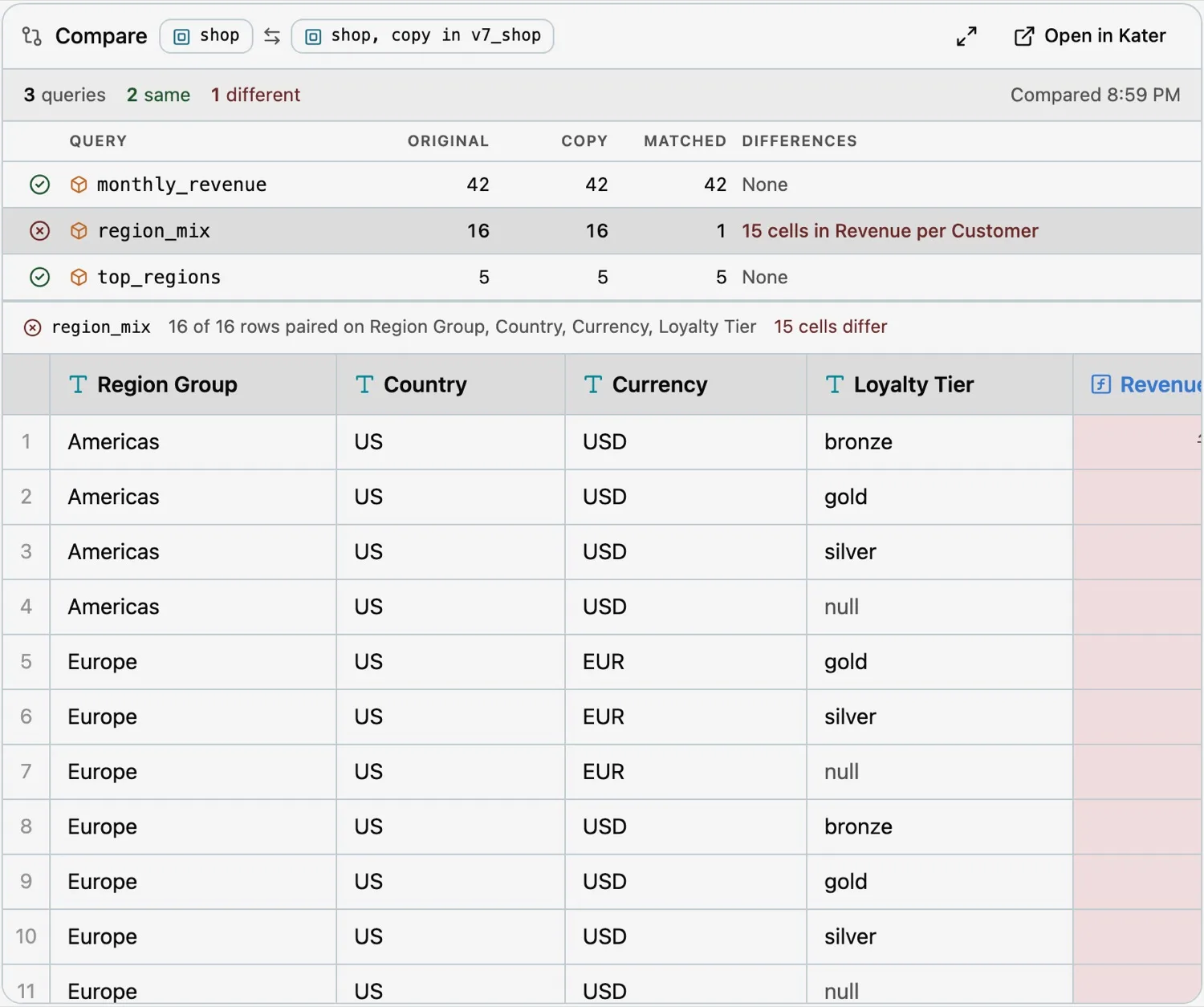Click the text type icon in Country header
Viewport: 1204px width, 1007px height.
tap(364, 384)
